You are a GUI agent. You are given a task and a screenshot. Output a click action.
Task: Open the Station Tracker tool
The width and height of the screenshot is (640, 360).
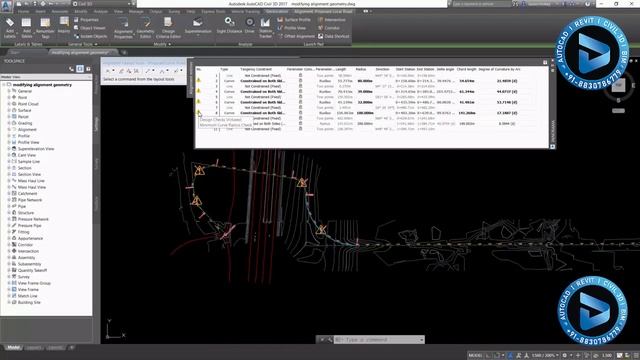[x=265, y=28]
